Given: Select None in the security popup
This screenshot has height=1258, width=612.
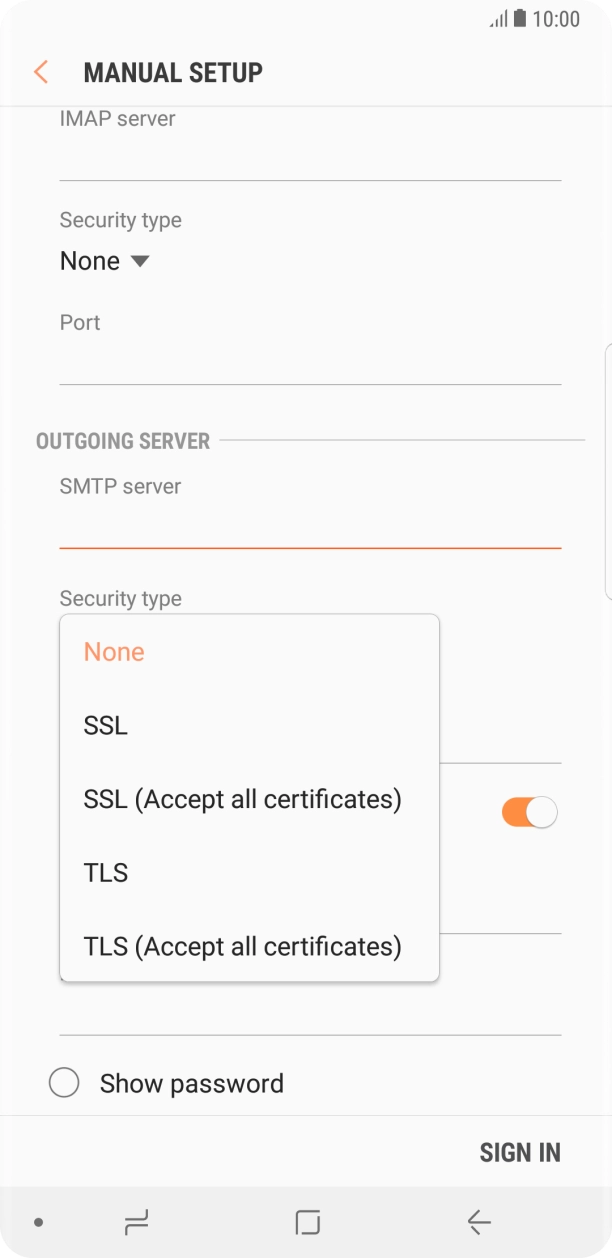Looking at the screenshot, I should point(113,651).
